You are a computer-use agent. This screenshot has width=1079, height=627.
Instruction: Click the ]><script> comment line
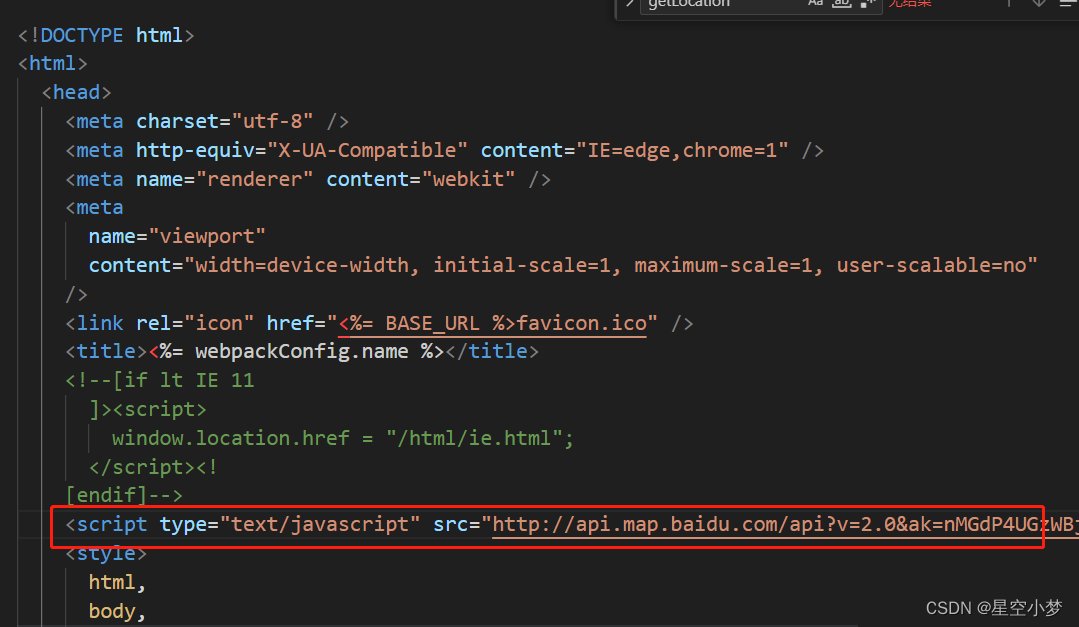(x=147, y=409)
